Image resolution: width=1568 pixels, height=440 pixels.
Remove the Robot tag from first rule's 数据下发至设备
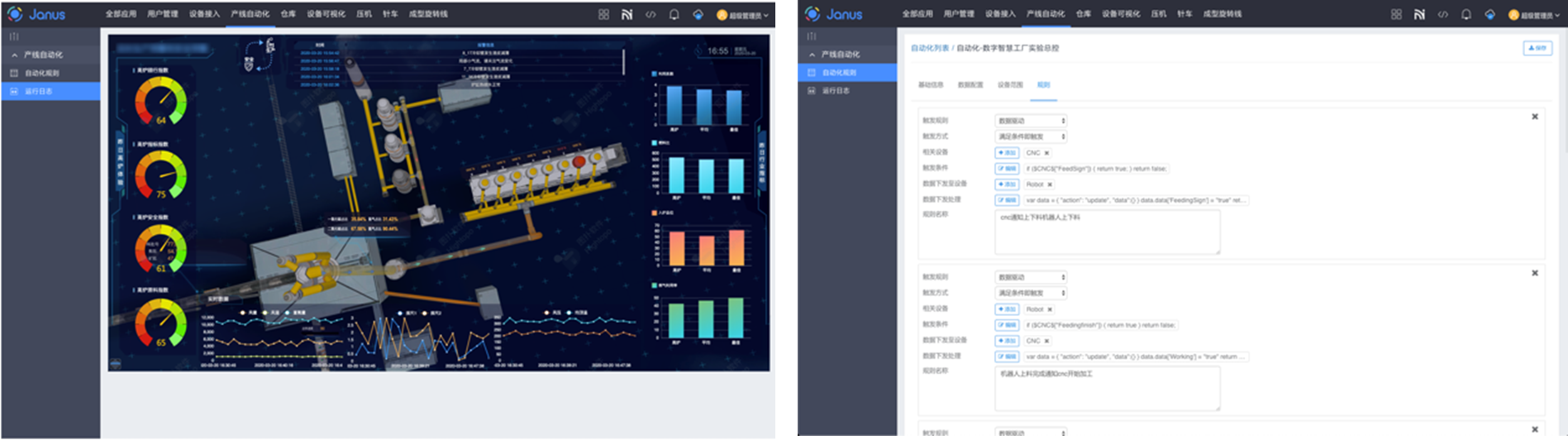click(x=1050, y=184)
